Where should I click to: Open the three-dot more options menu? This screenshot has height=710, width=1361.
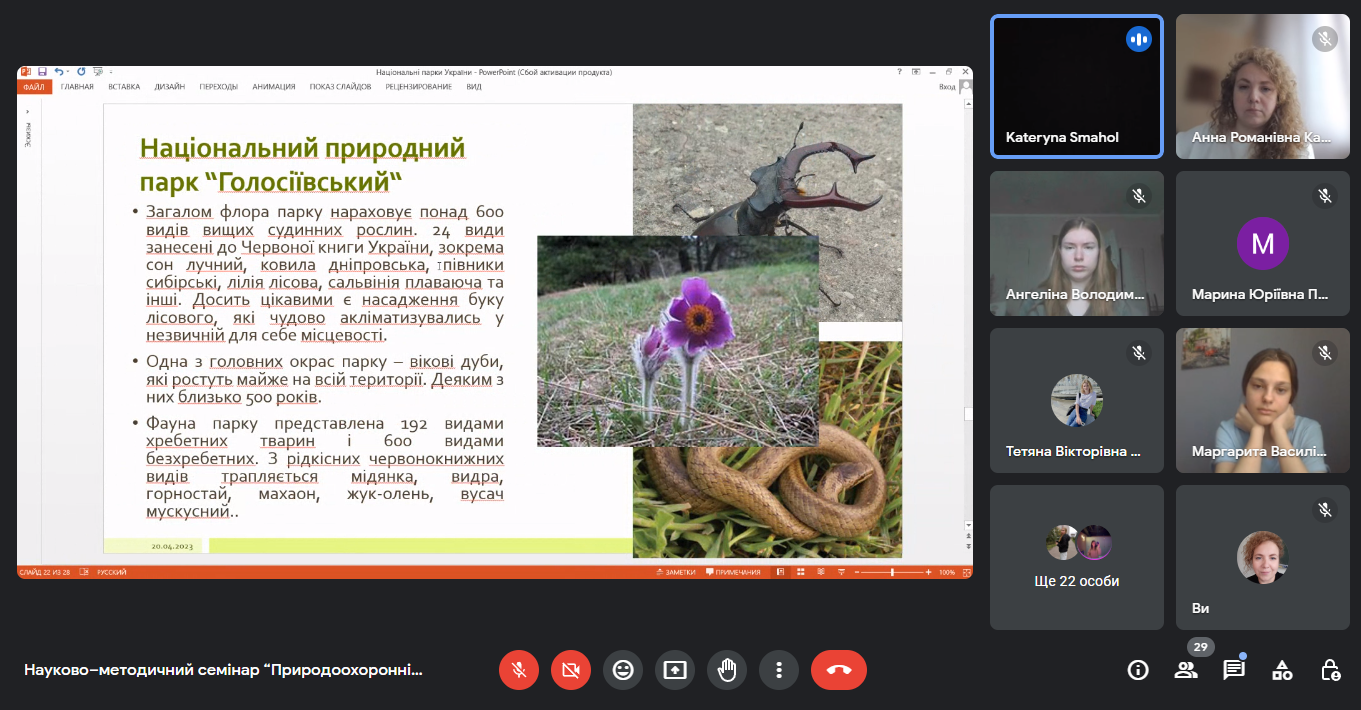tap(779, 670)
